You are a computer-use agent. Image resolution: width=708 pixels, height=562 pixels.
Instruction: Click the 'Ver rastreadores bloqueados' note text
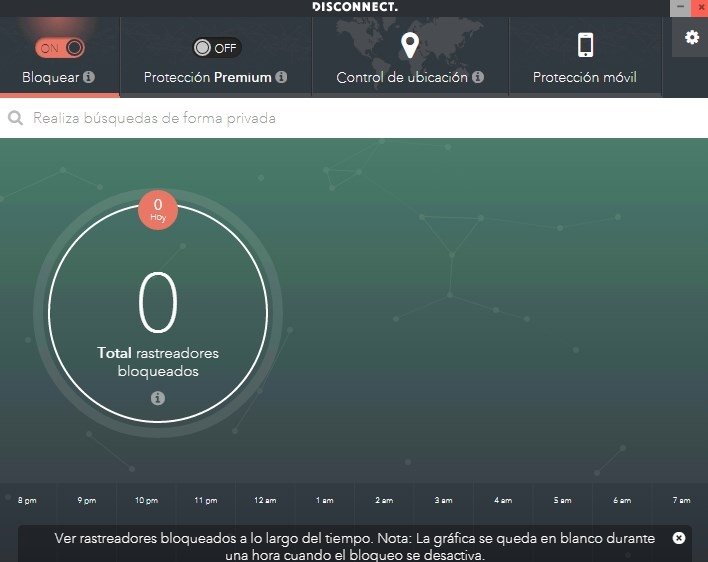354,546
